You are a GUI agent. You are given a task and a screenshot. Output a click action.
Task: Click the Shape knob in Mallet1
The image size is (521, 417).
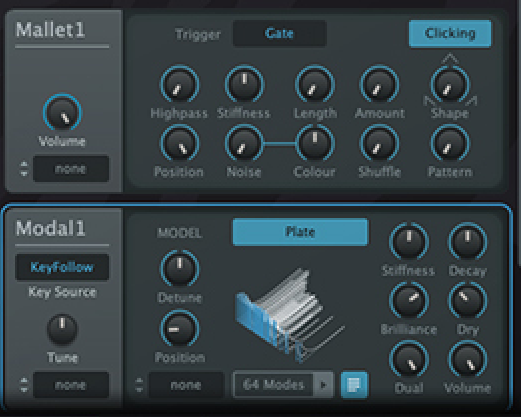coord(450,85)
